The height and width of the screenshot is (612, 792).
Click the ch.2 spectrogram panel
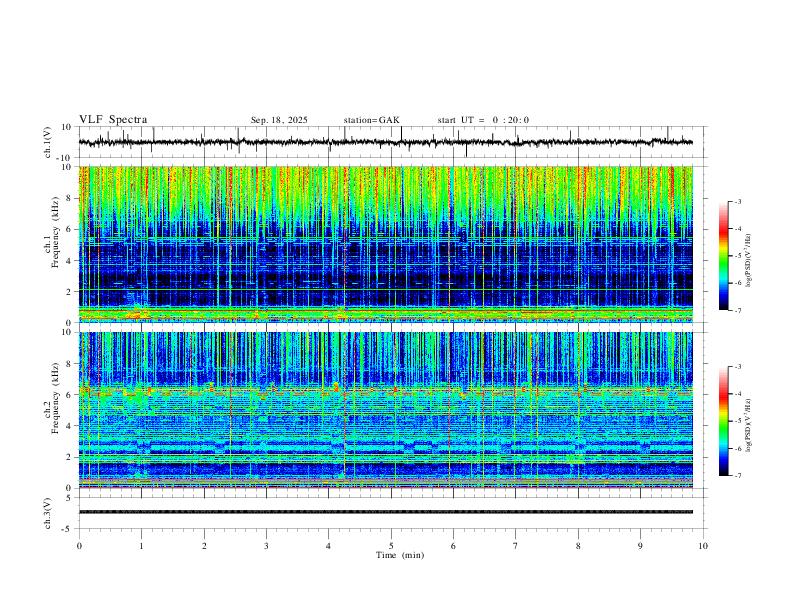(386, 410)
